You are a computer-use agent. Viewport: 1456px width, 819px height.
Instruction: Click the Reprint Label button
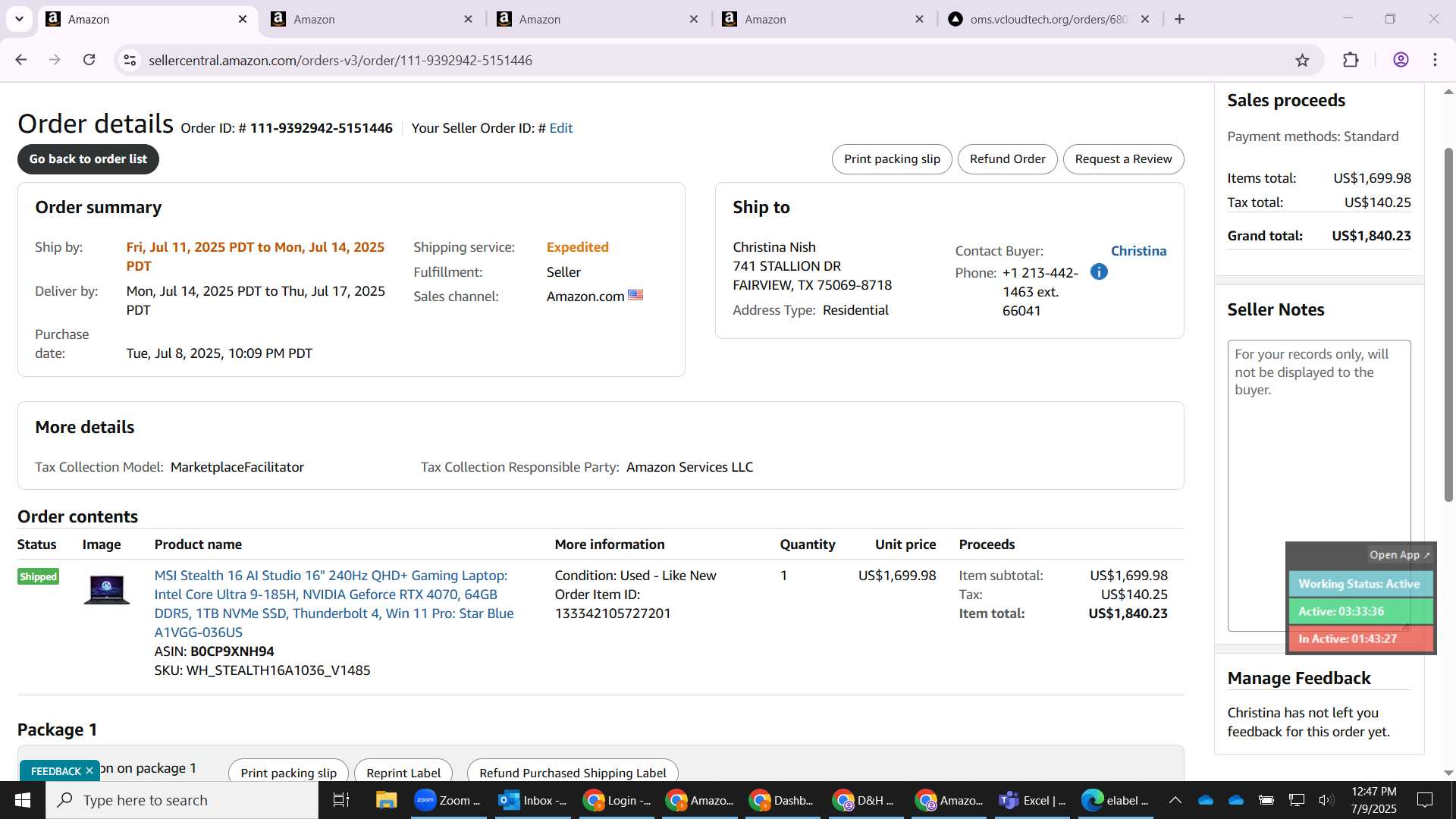coord(403,772)
